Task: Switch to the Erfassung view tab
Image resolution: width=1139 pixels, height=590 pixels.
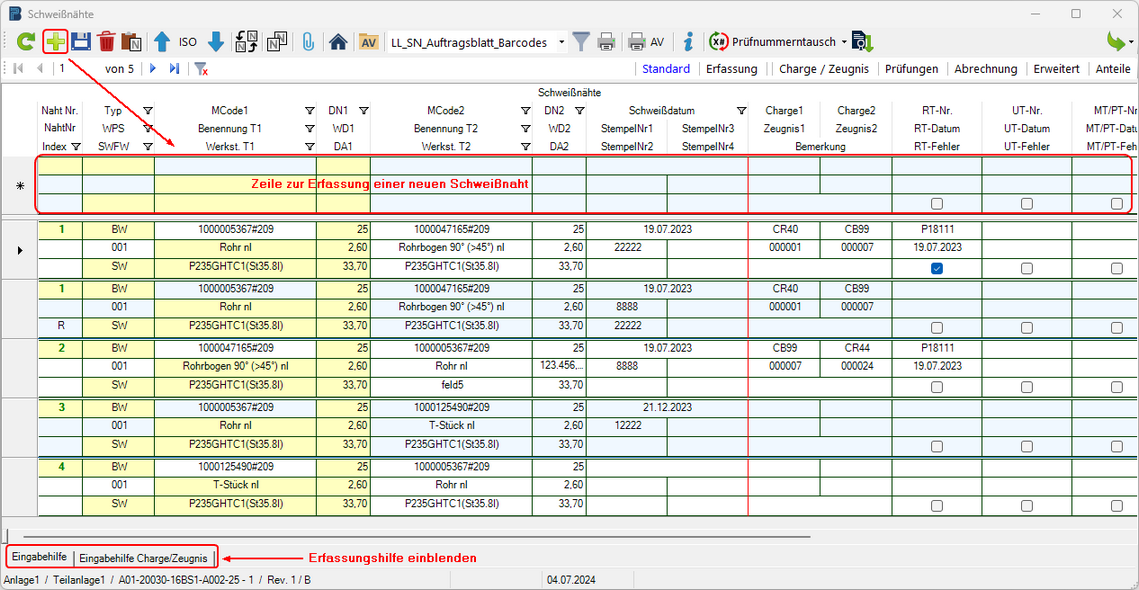Action: point(731,69)
